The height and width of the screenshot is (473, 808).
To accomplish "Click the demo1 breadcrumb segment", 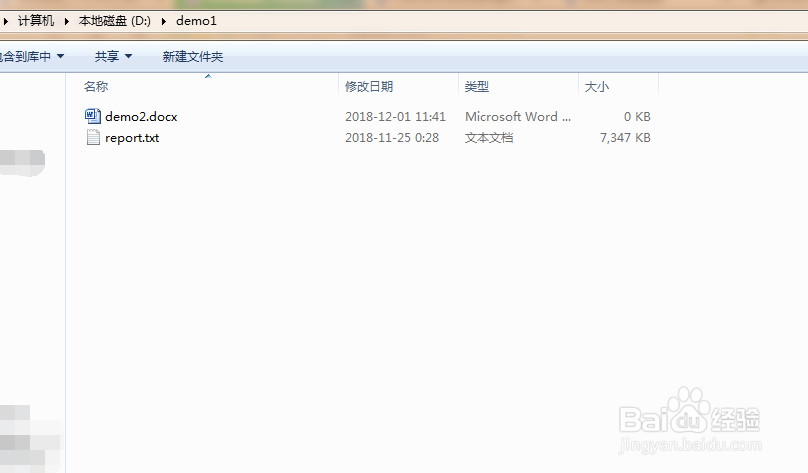I will click(x=196, y=21).
